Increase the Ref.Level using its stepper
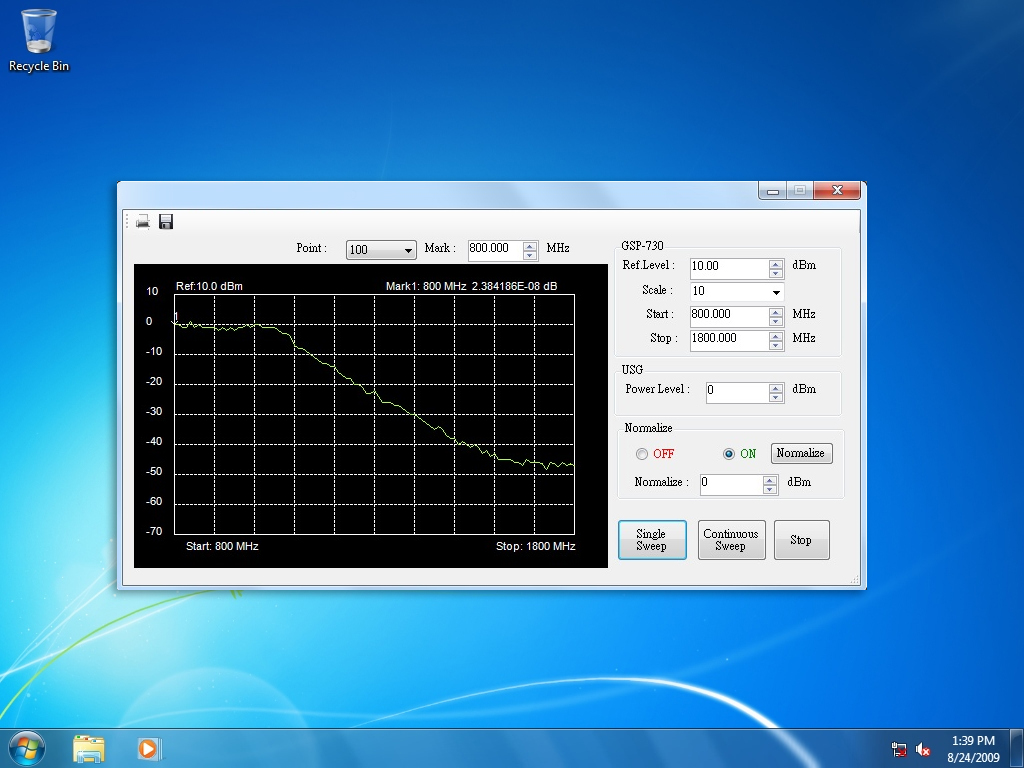Image resolution: width=1024 pixels, height=768 pixels. coord(775,262)
